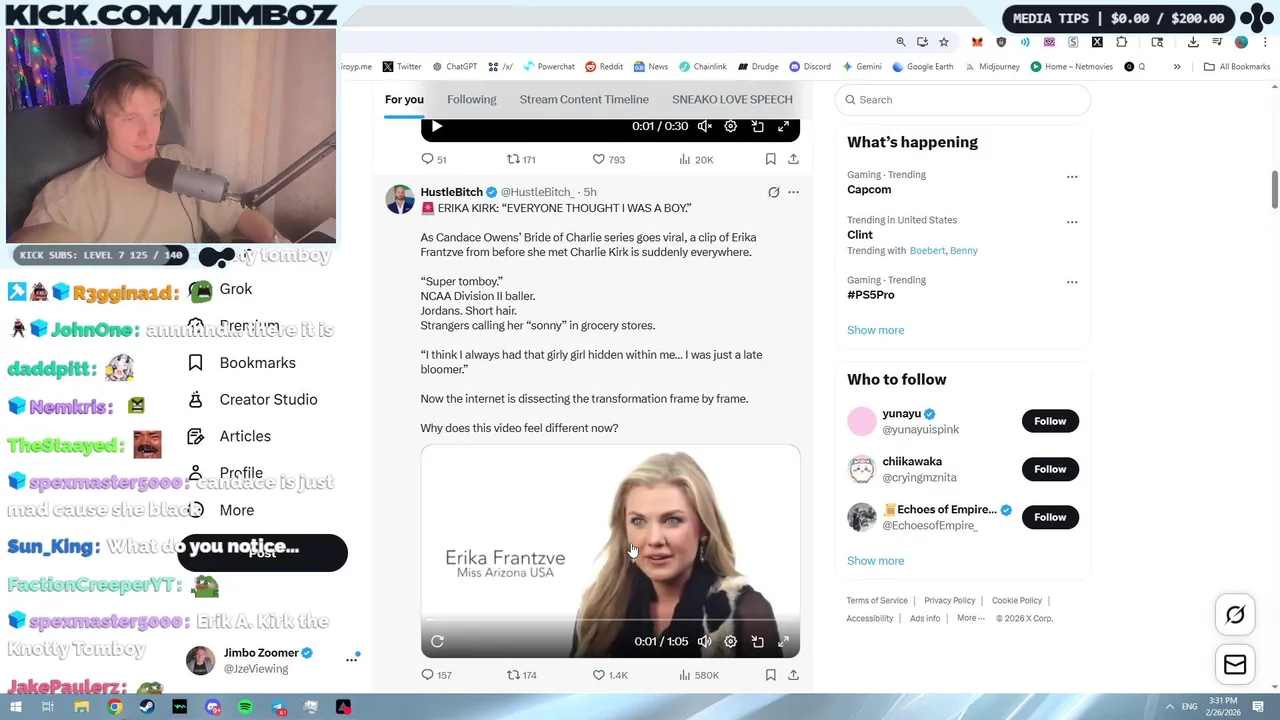
Task: Open Steam from the taskbar
Action: pos(147,707)
